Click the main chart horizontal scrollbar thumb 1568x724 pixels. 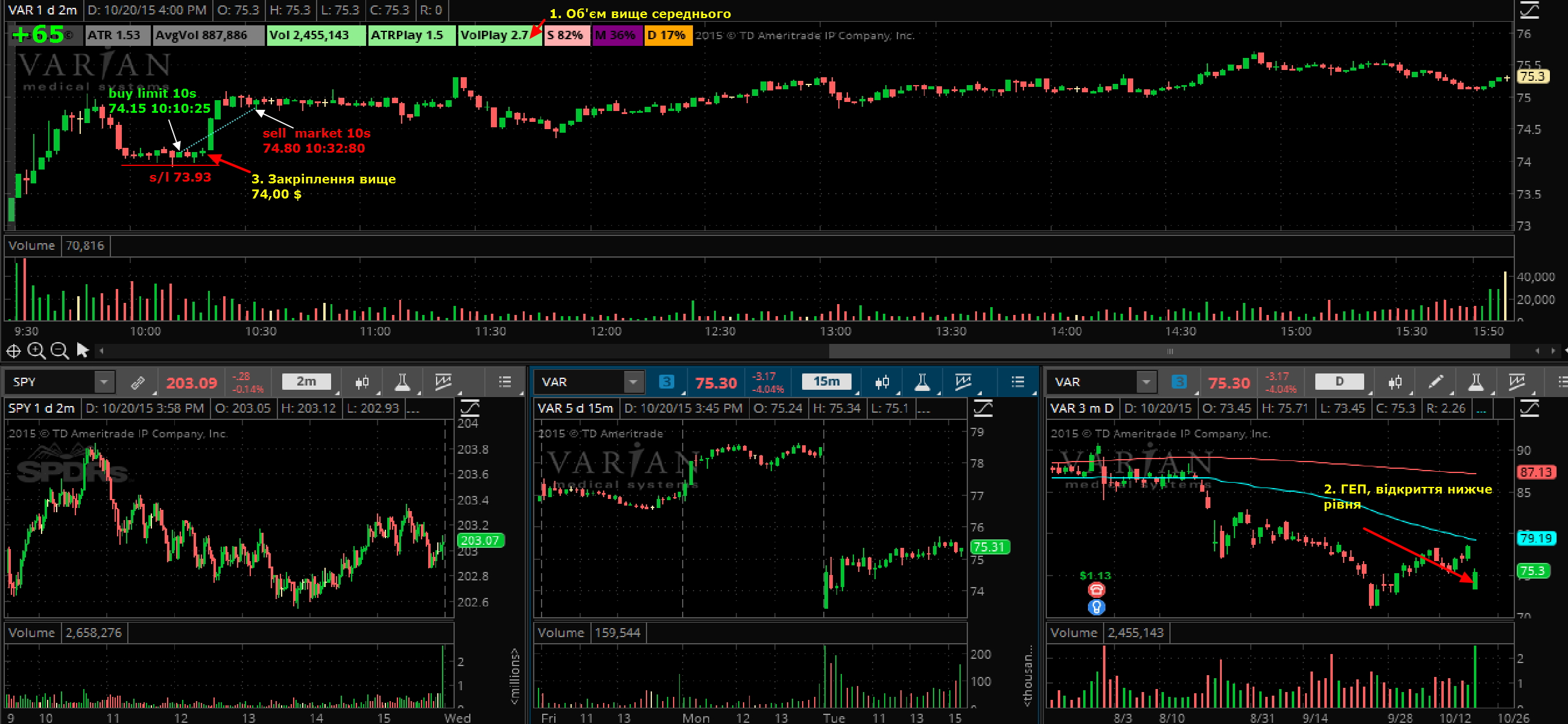point(1169,351)
